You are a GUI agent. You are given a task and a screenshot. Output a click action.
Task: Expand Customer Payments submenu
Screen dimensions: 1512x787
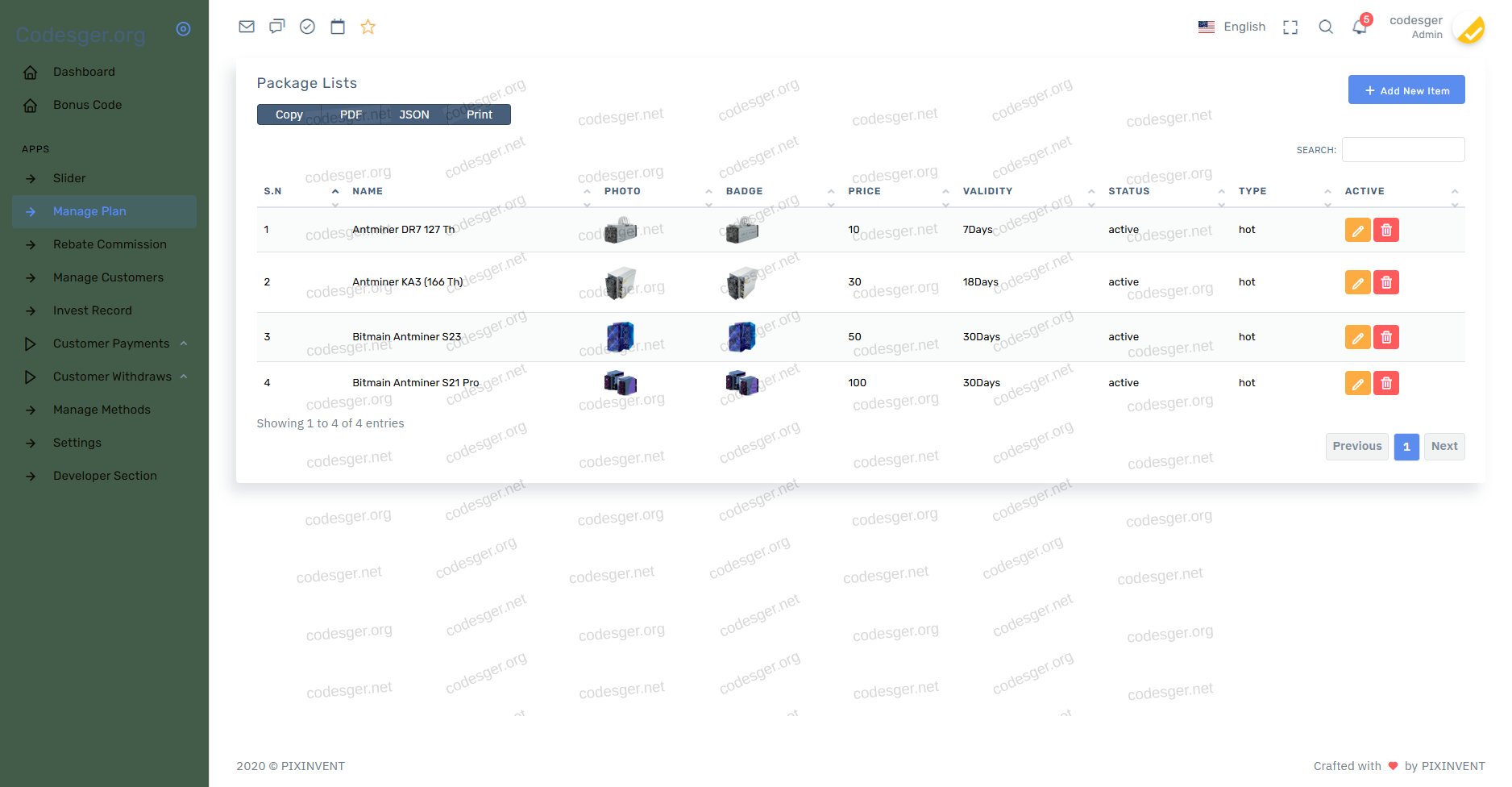tap(111, 344)
